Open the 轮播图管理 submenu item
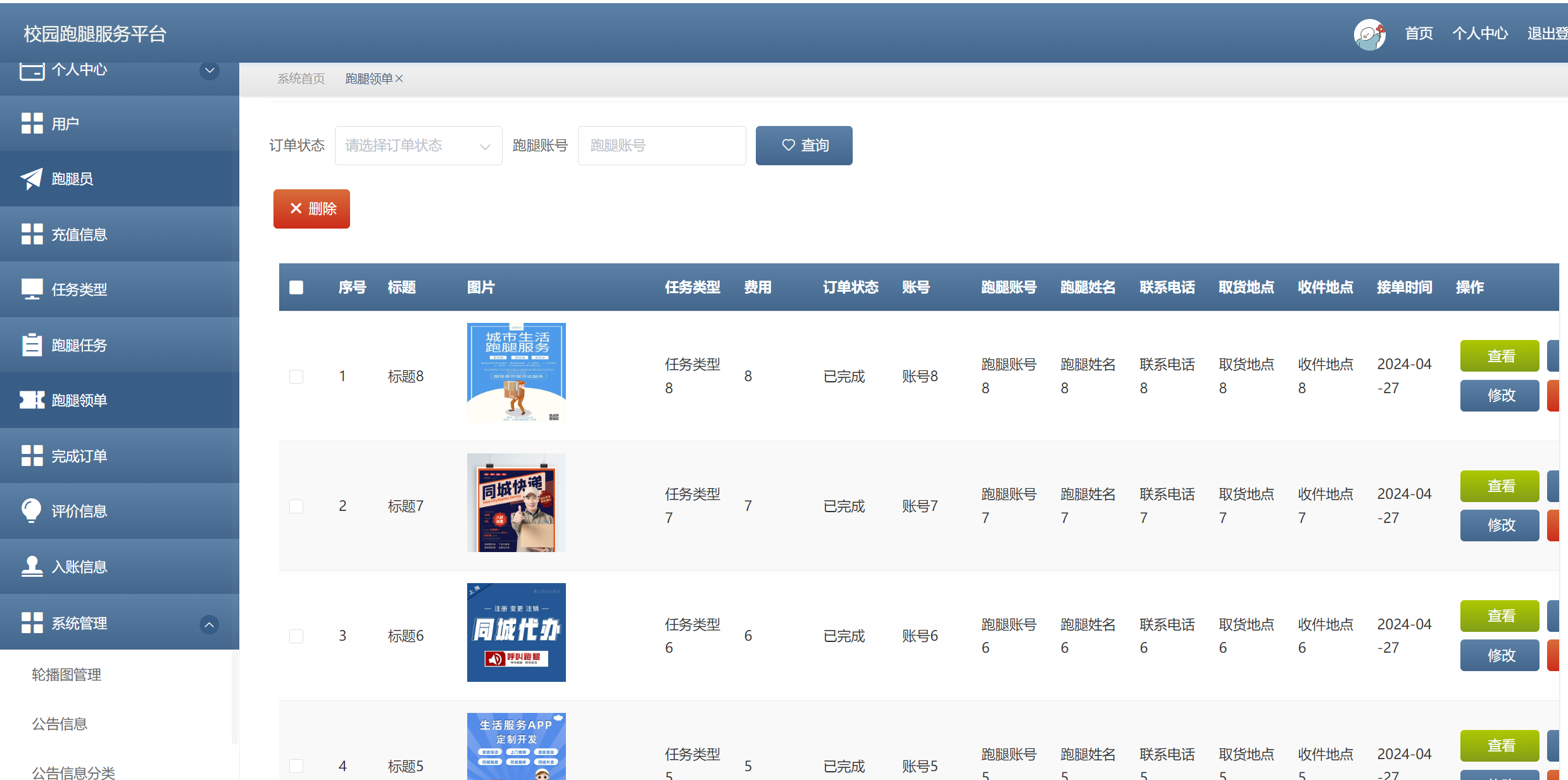 click(x=66, y=675)
